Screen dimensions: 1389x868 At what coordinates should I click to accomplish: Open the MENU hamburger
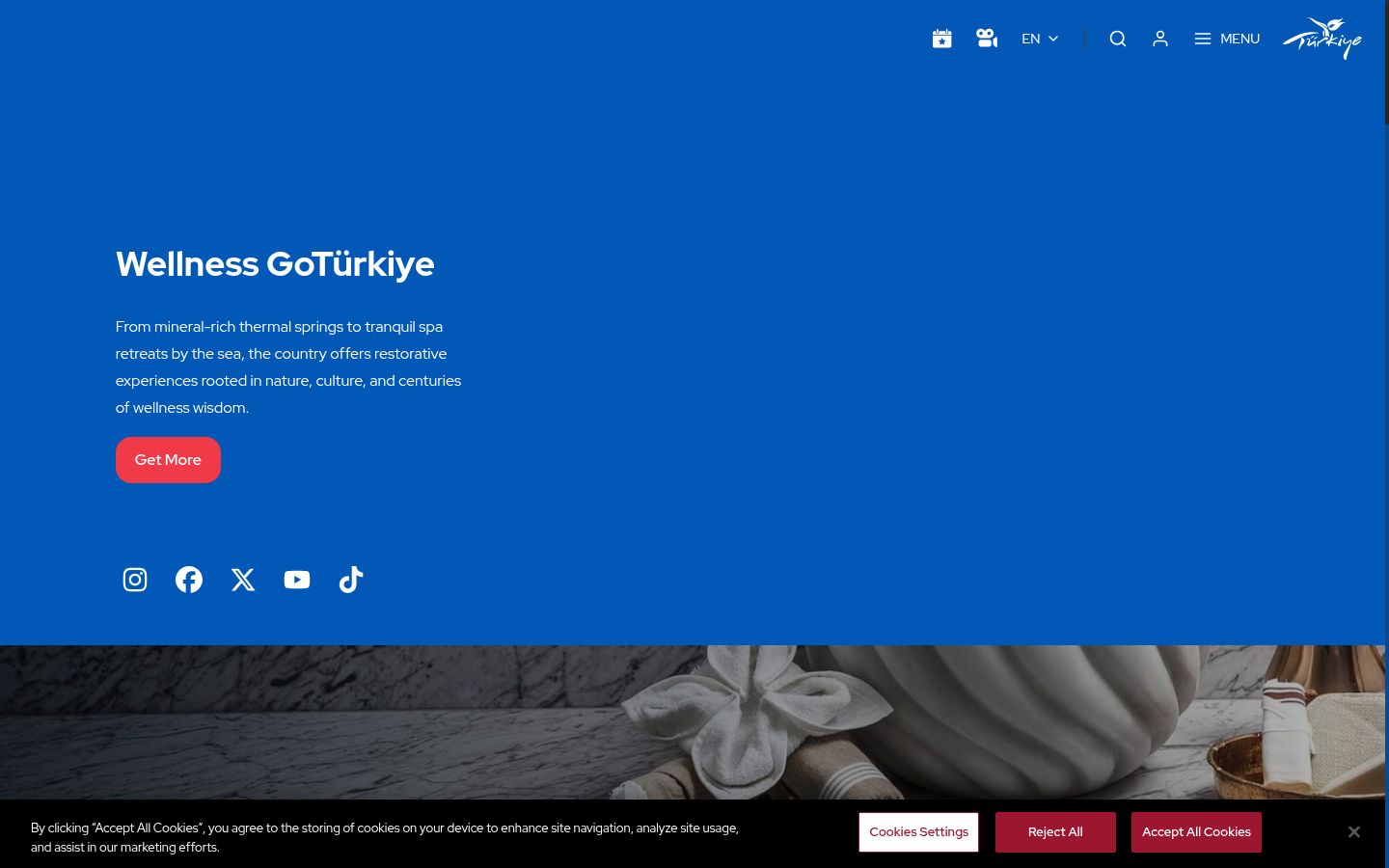[1227, 39]
